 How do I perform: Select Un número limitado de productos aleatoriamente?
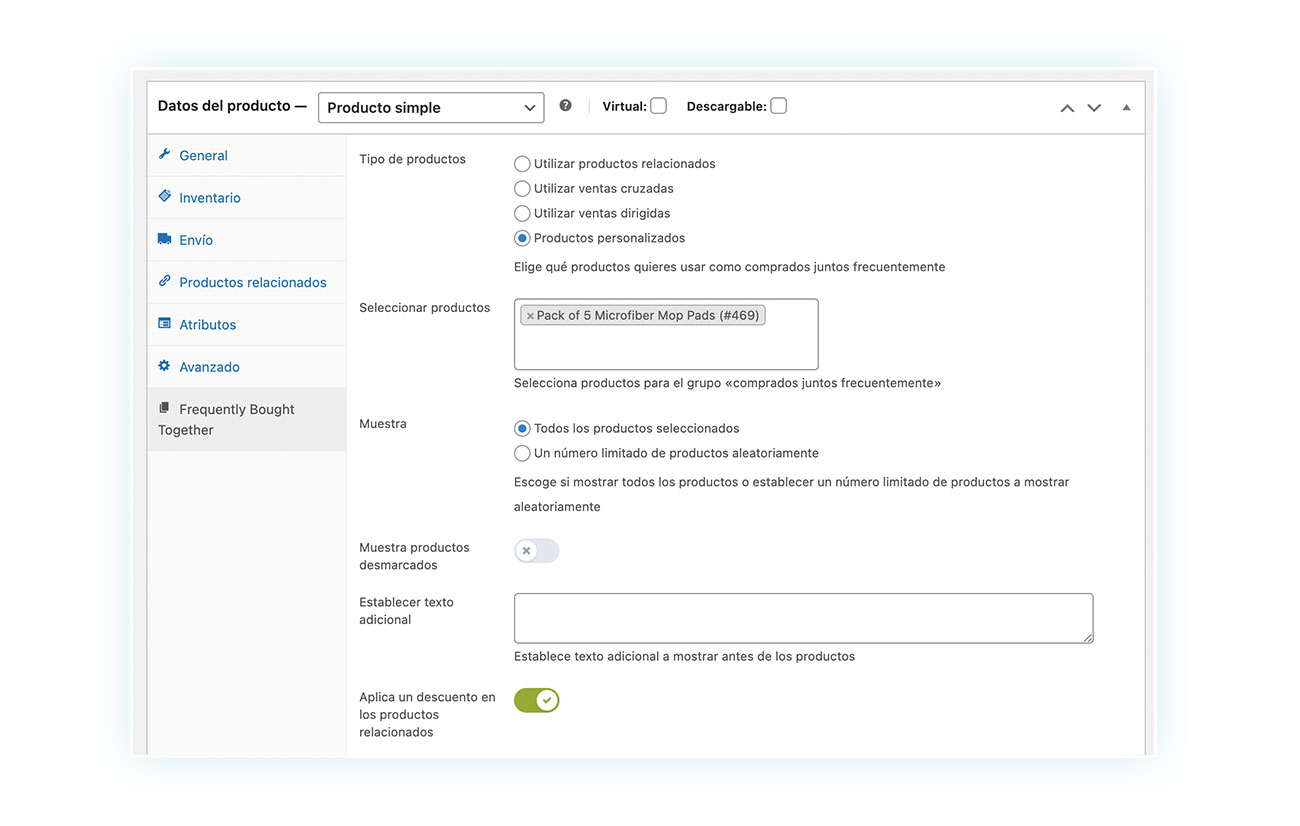tap(522, 453)
